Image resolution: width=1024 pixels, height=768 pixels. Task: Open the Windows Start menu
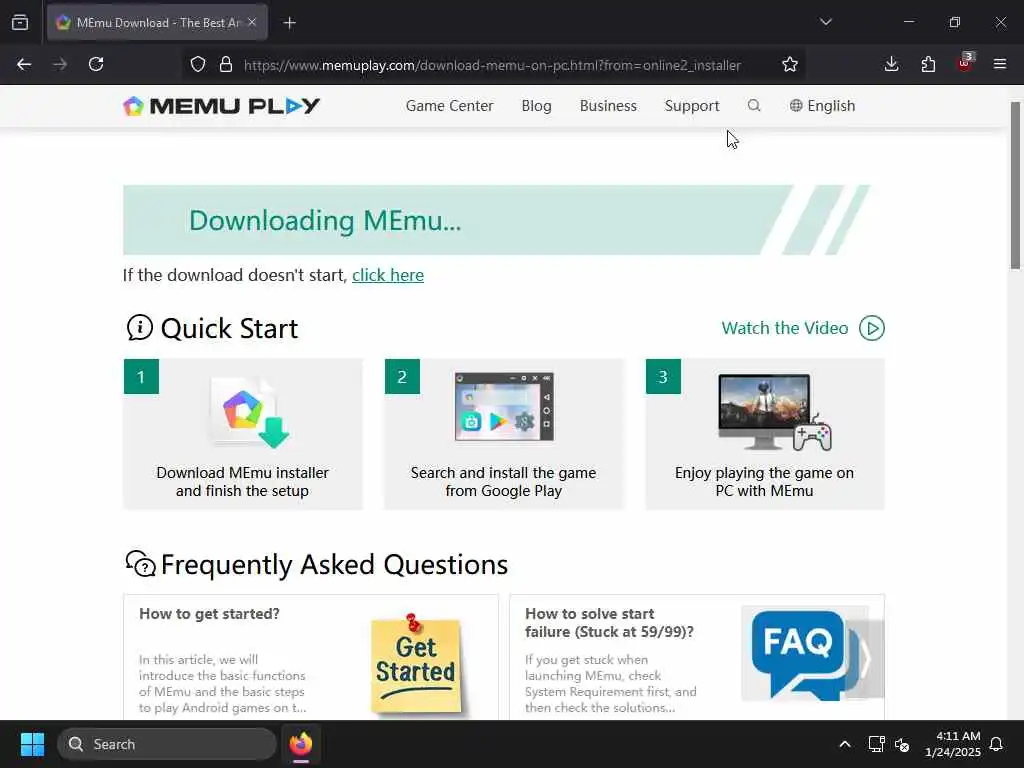(32, 744)
